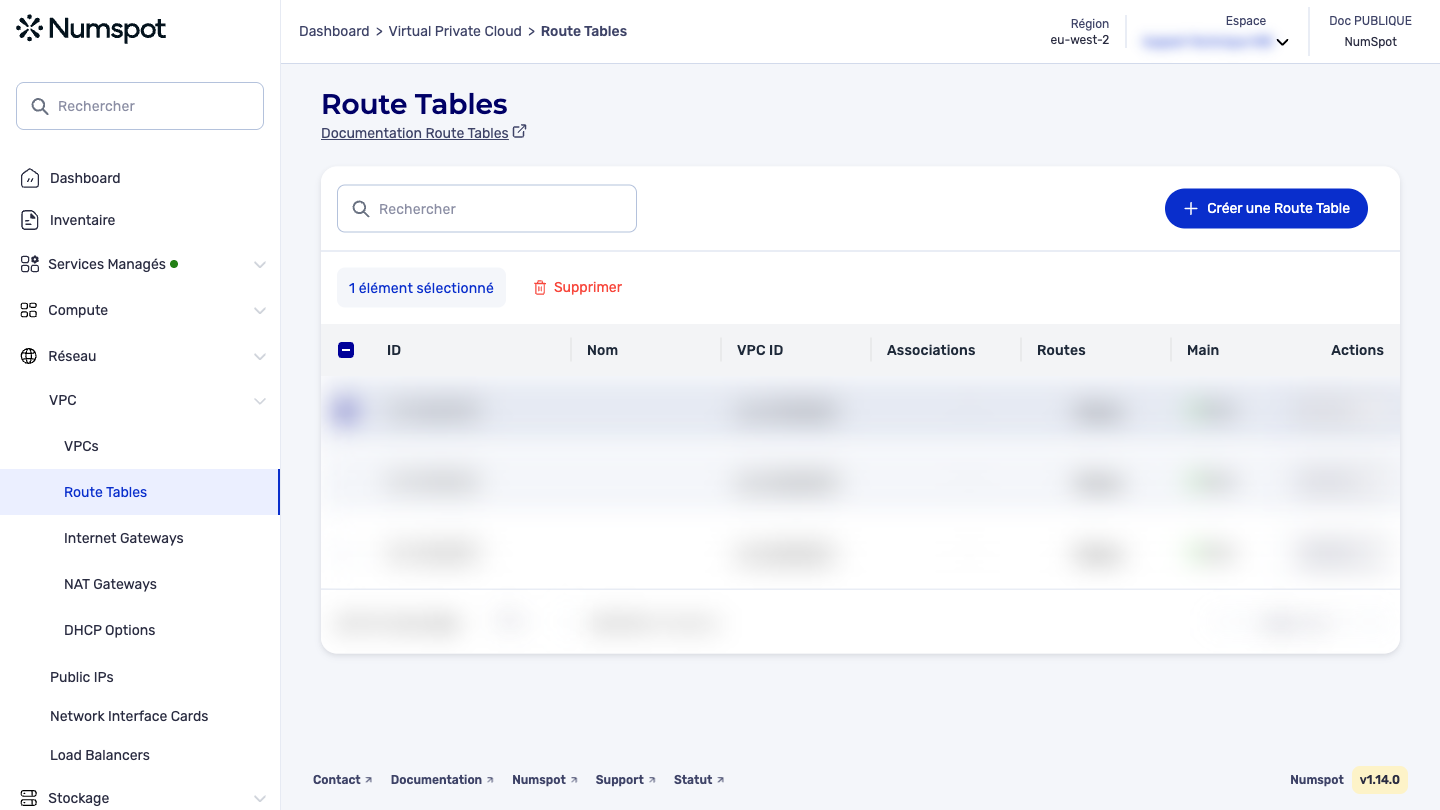Image resolution: width=1440 pixels, height=810 pixels.
Task: Click the Stockage storage icon
Action: coord(29,798)
